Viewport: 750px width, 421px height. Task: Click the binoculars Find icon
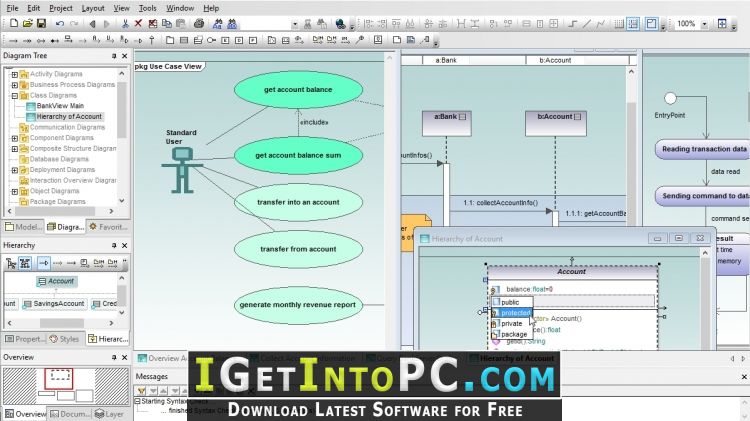pos(218,23)
